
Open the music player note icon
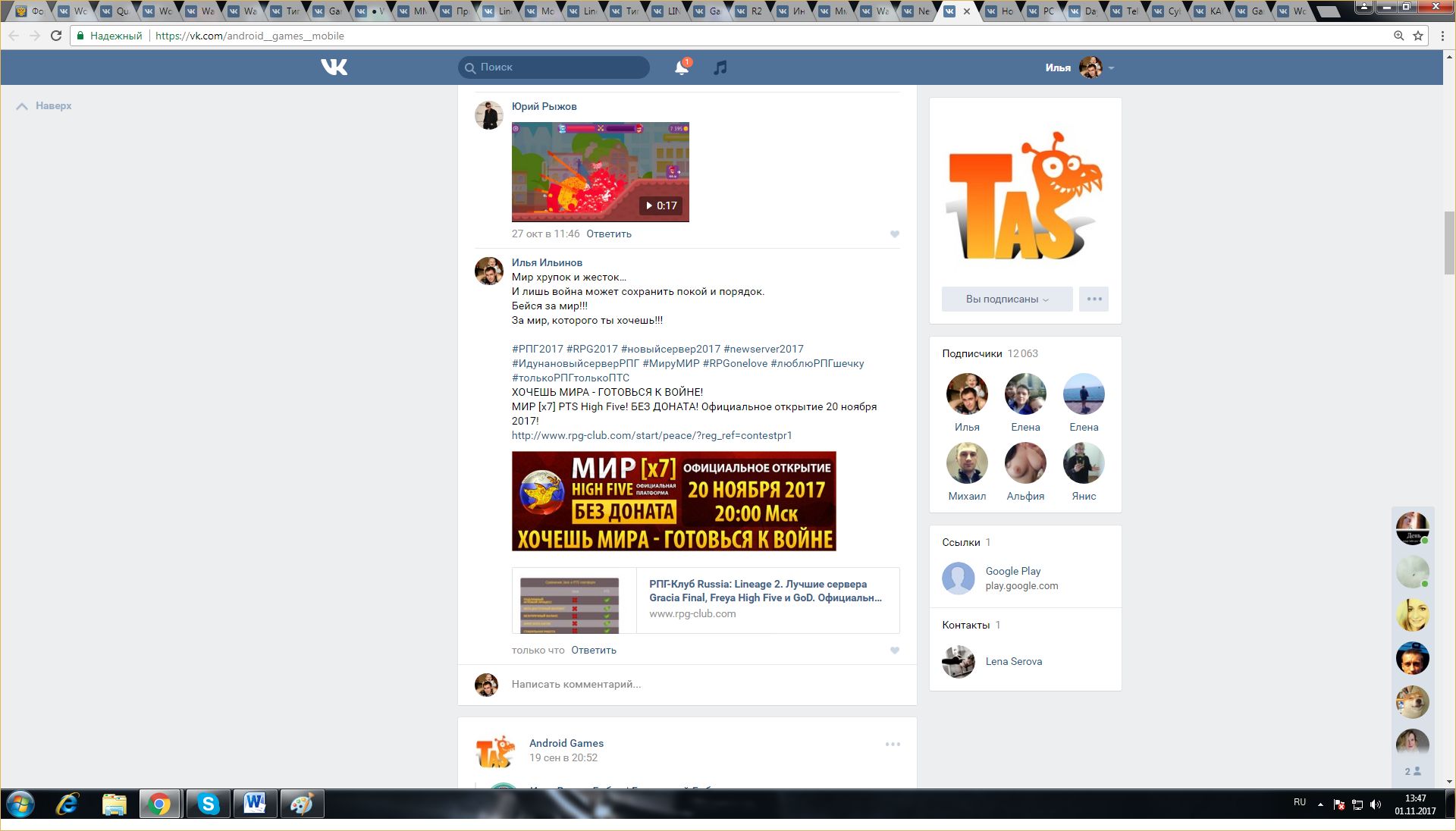coord(720,67)
